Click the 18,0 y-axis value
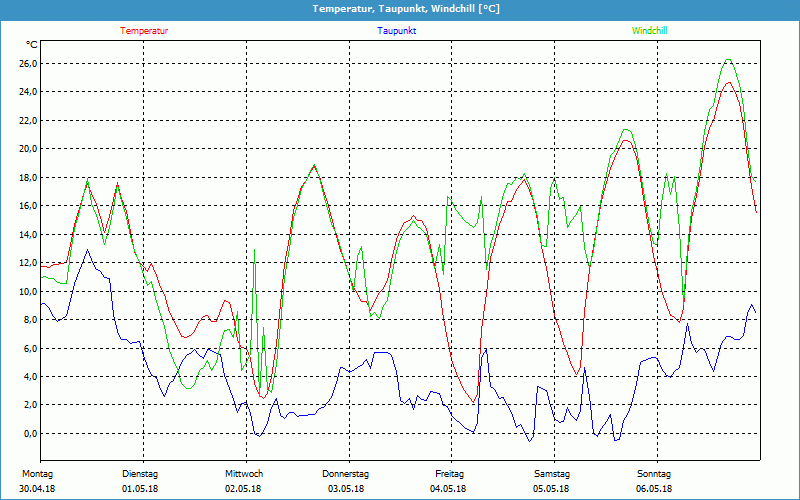The width and height of the screenshot is (800, 500). (x=28, y=178)
